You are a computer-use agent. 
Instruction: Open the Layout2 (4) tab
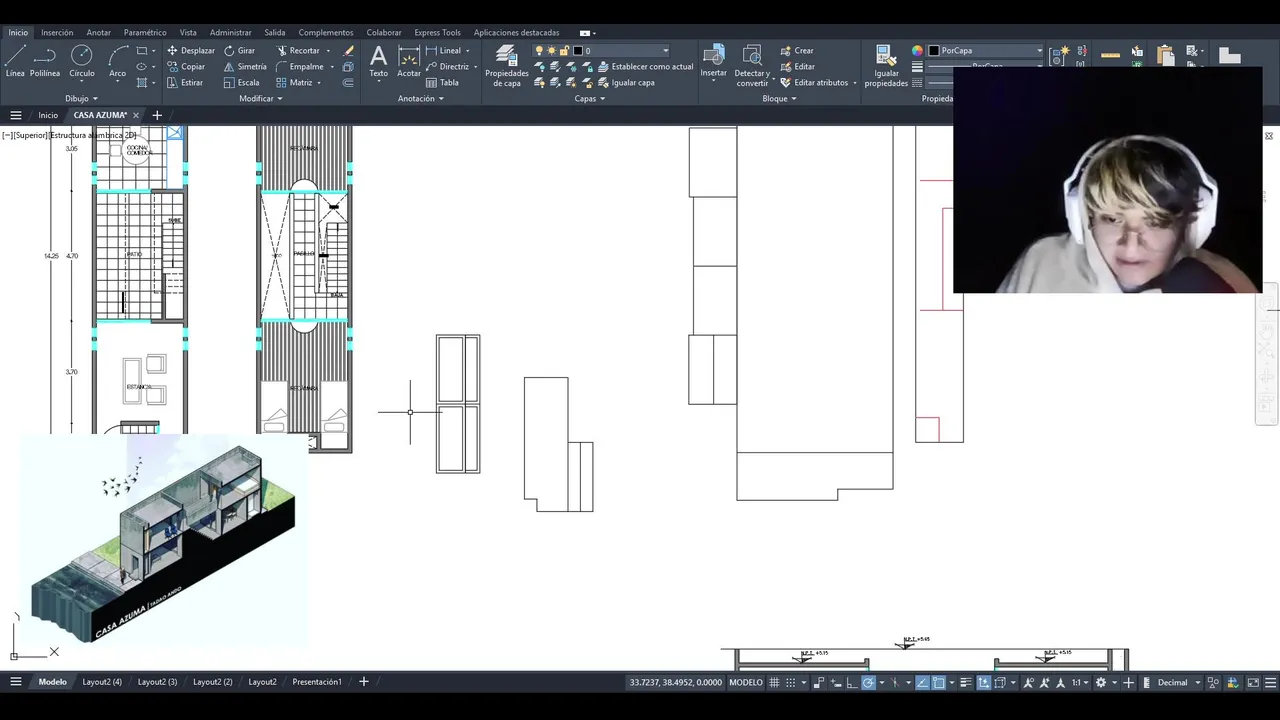(102, 682)
